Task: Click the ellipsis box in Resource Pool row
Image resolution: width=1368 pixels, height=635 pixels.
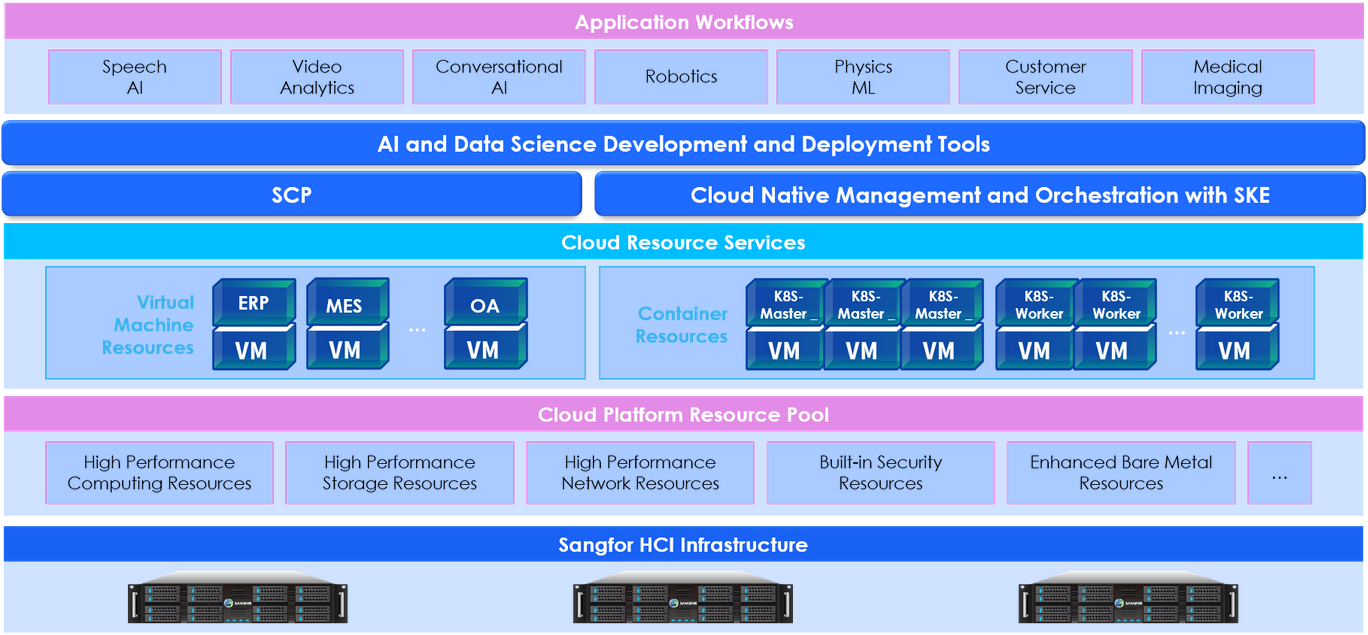Action: (x=1280, y=473)
